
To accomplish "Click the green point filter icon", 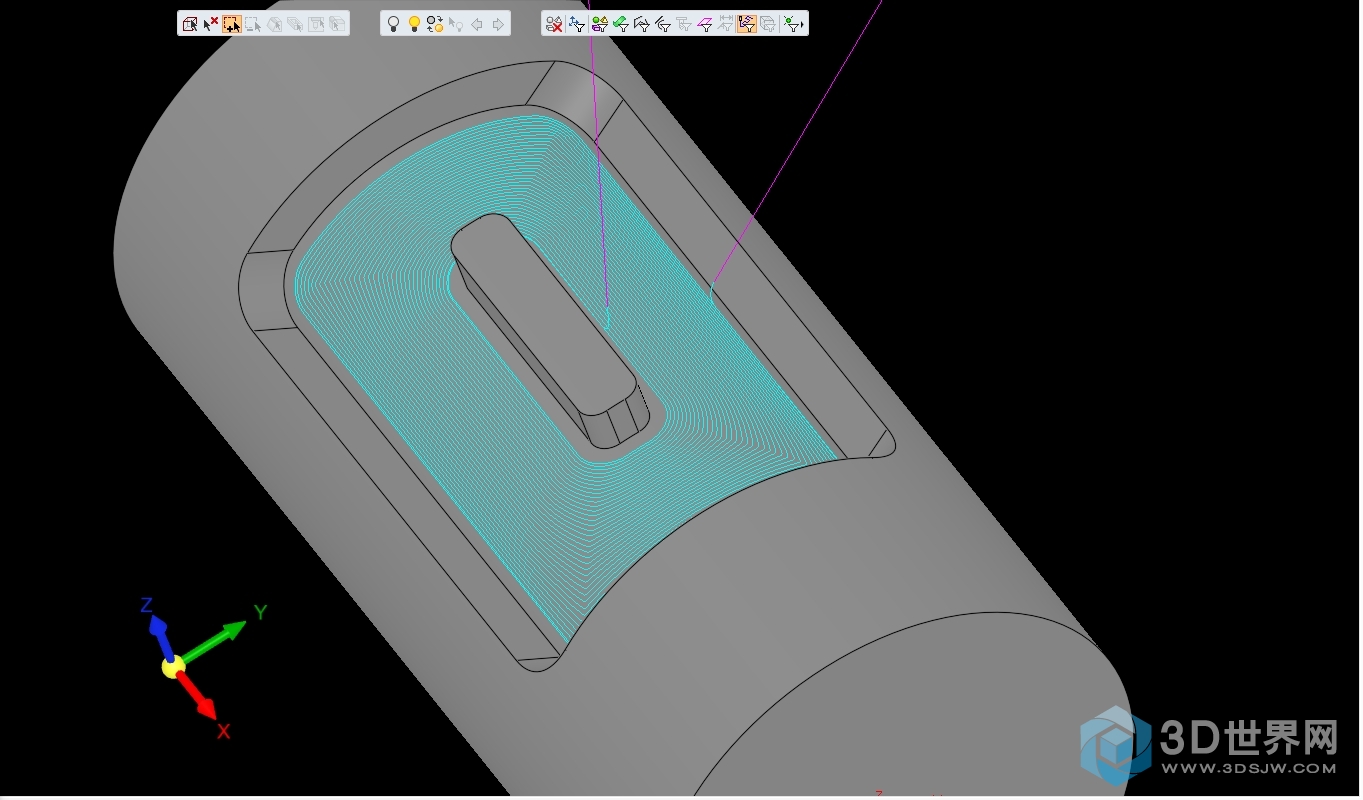I will tap(791, 24).
